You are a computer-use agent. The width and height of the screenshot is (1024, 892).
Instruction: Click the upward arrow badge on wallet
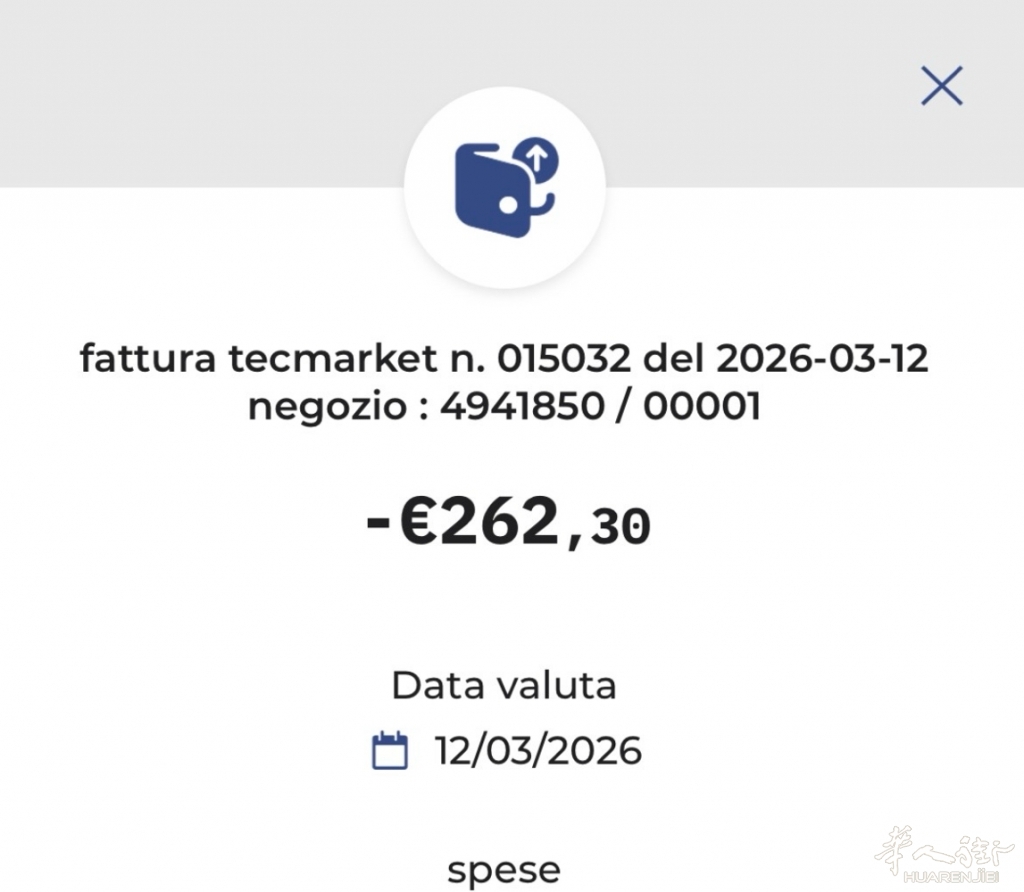click(538, 157)
